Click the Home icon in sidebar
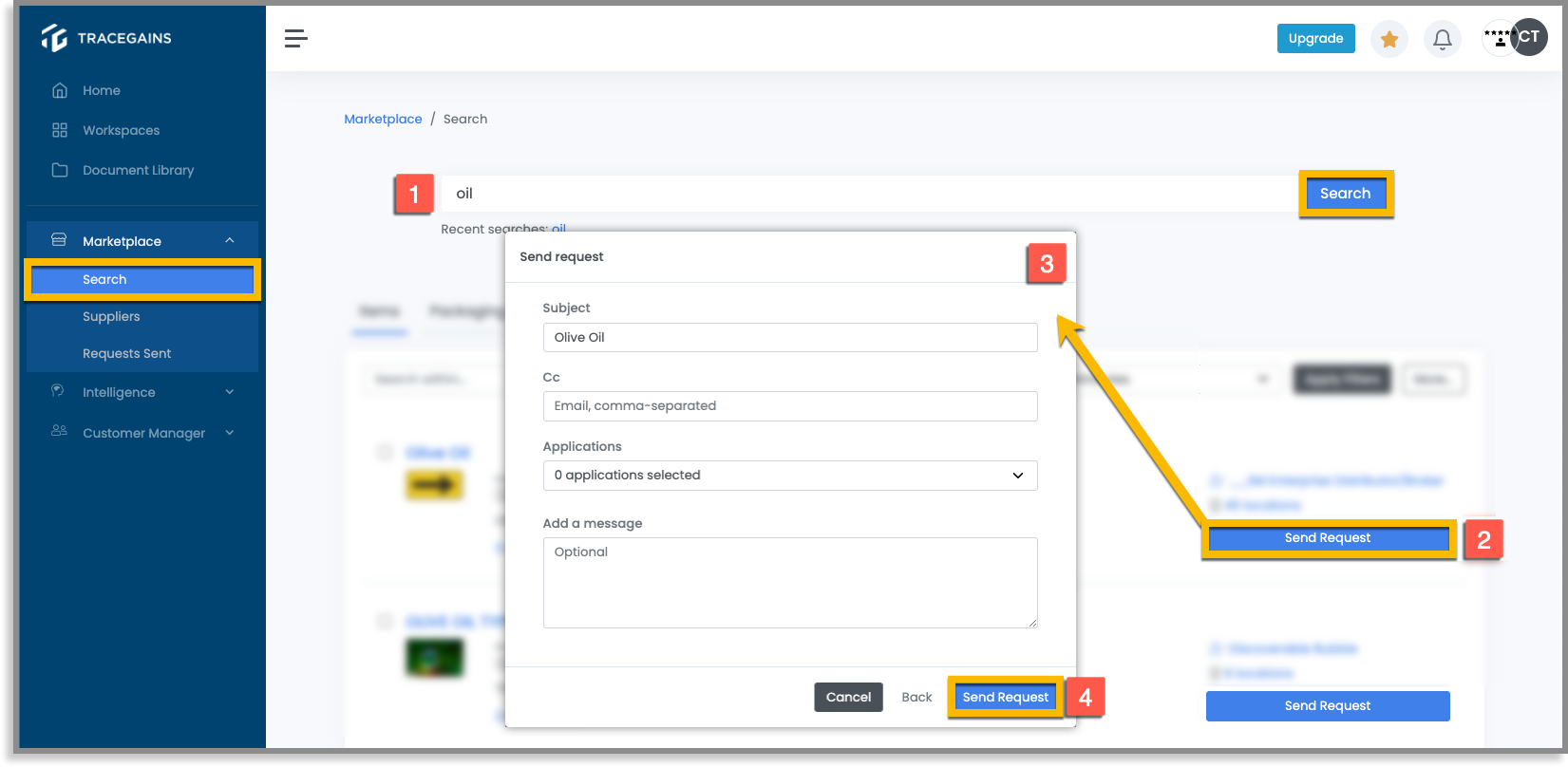Viewport: 1568px width, 767px height. click(60, 90)
